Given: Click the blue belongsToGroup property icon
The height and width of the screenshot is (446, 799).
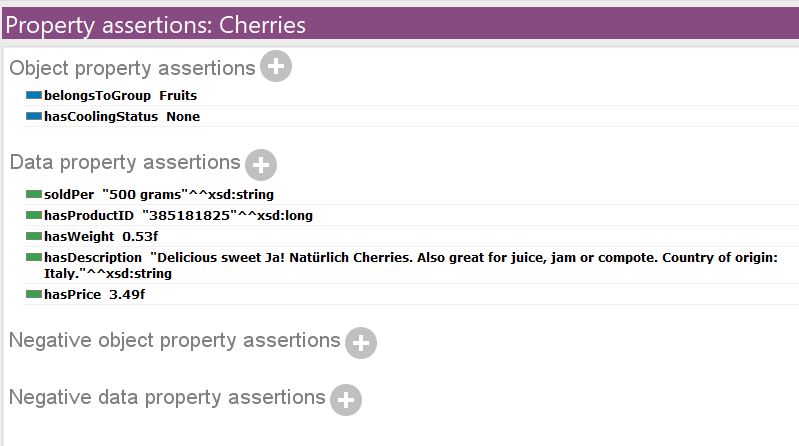Looking at the screenshot, I should click(34, 95).
